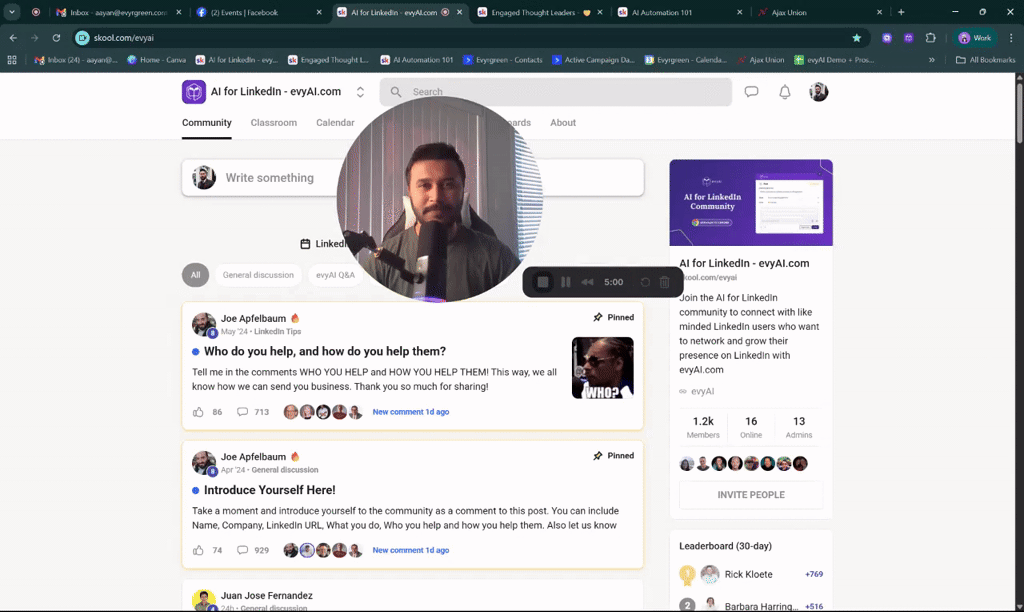Image resolution: width=1024 pixels, height=612 pixels.
Task: Stop the screen recording
Action: 542,282
